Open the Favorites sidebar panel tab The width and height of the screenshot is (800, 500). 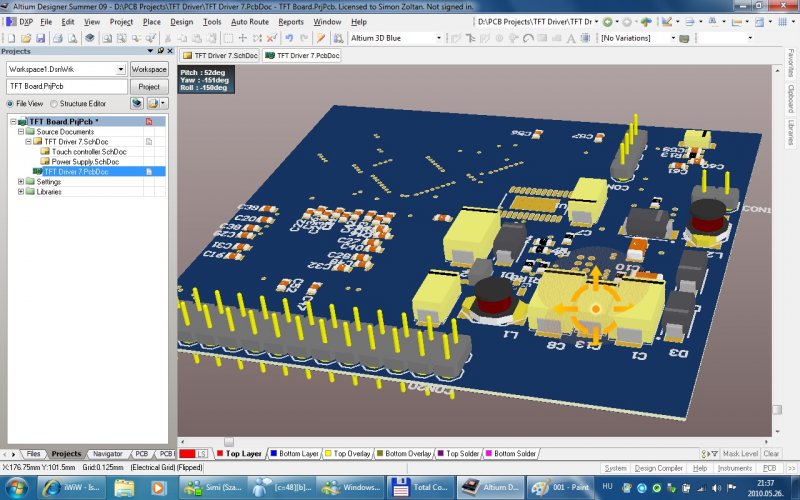790,63
